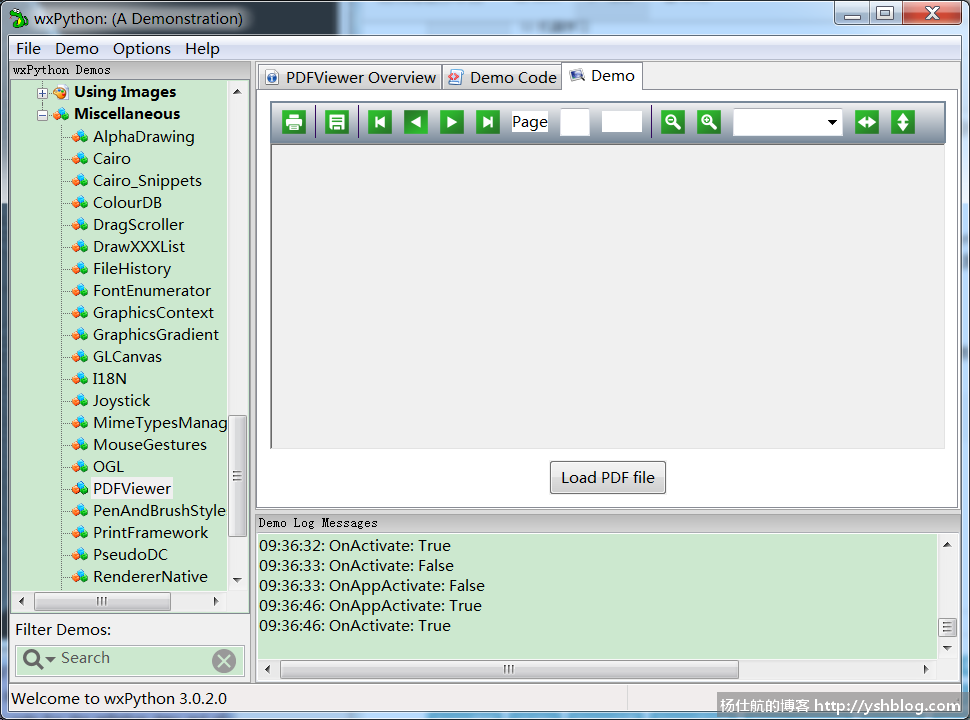Select MouseGestures demo item
The height and width of the screenshot is (720, 970).
click(150, 445)
